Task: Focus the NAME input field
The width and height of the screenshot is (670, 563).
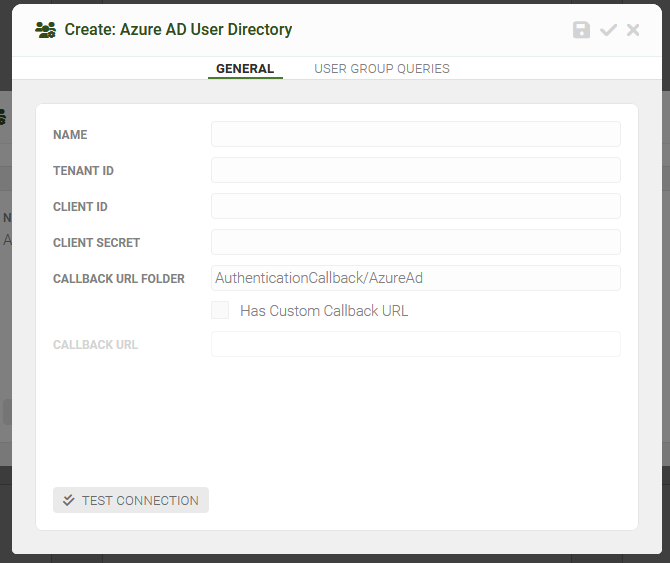Action: tap(416, 134)
